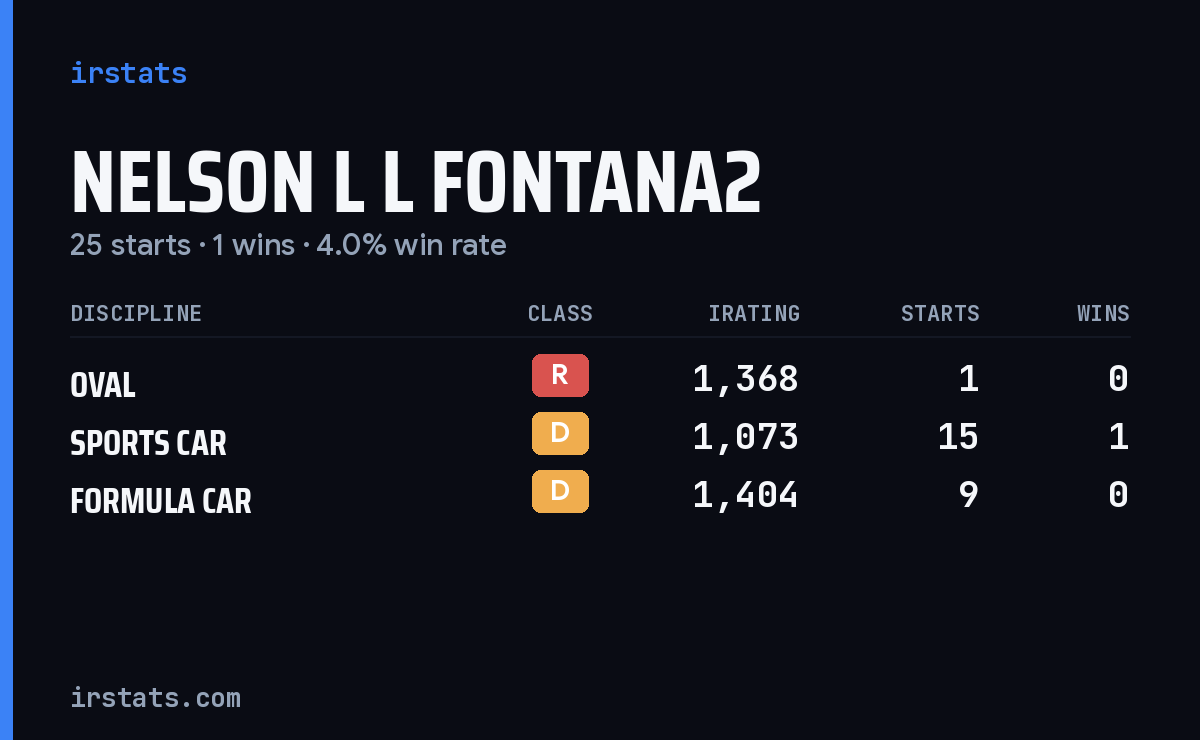This screenshot has height=740, width=1200.
Task: Open the irstats logo link at top
Action: [x=129, y=73]
